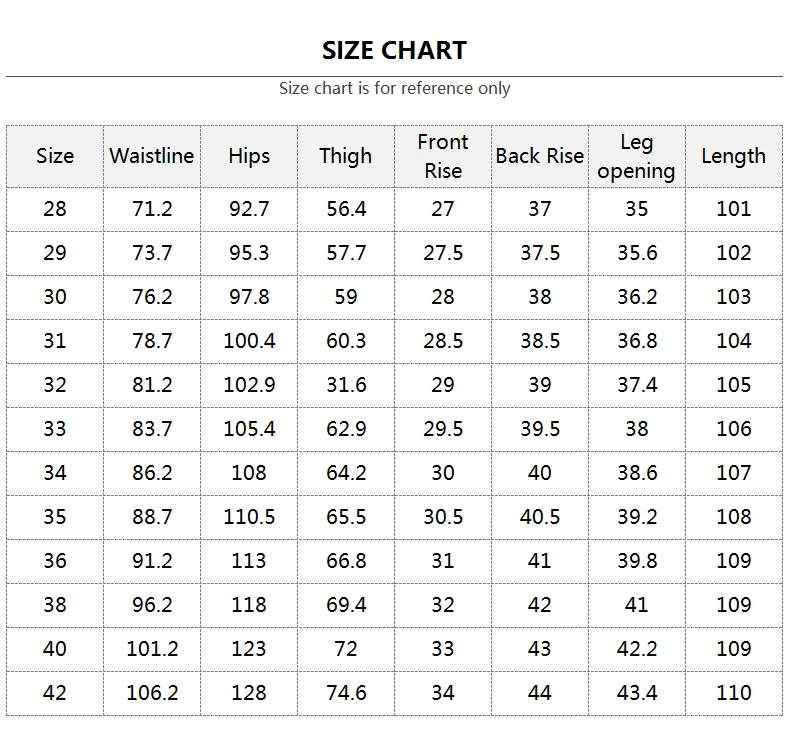The image size is (790, 732).
Task: Click the Thigh column header
Action: 345,156
